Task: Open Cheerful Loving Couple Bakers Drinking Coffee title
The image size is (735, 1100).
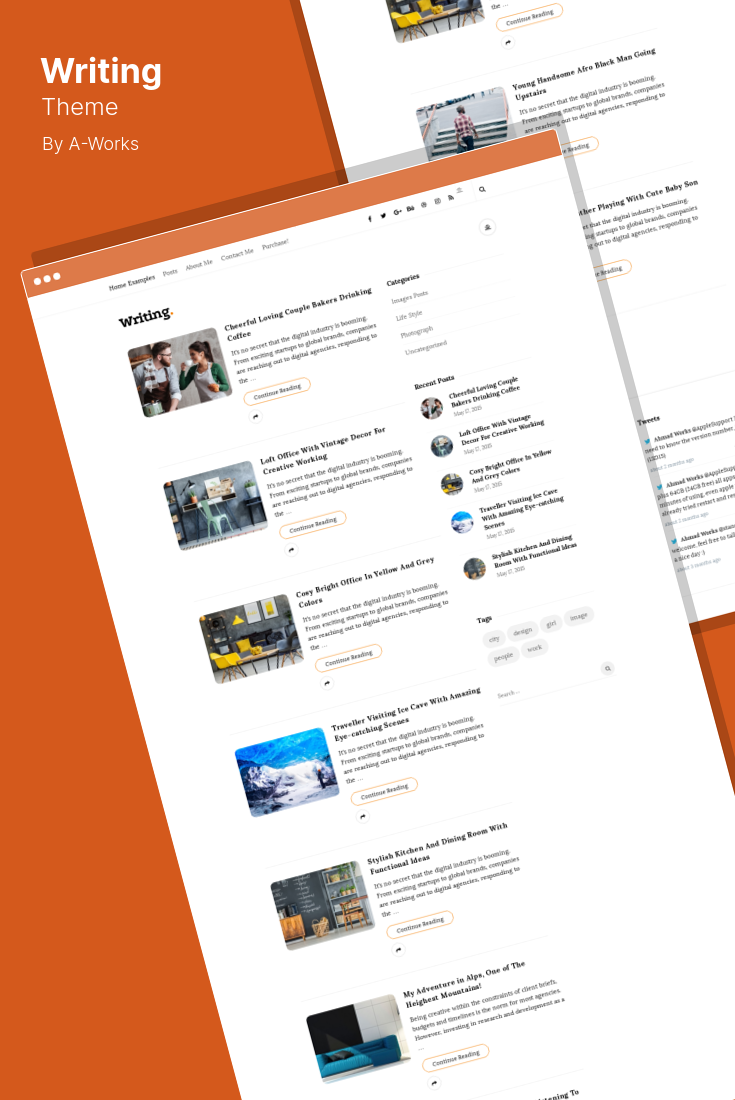Action: pyautogui.click(x=298, y=314)
